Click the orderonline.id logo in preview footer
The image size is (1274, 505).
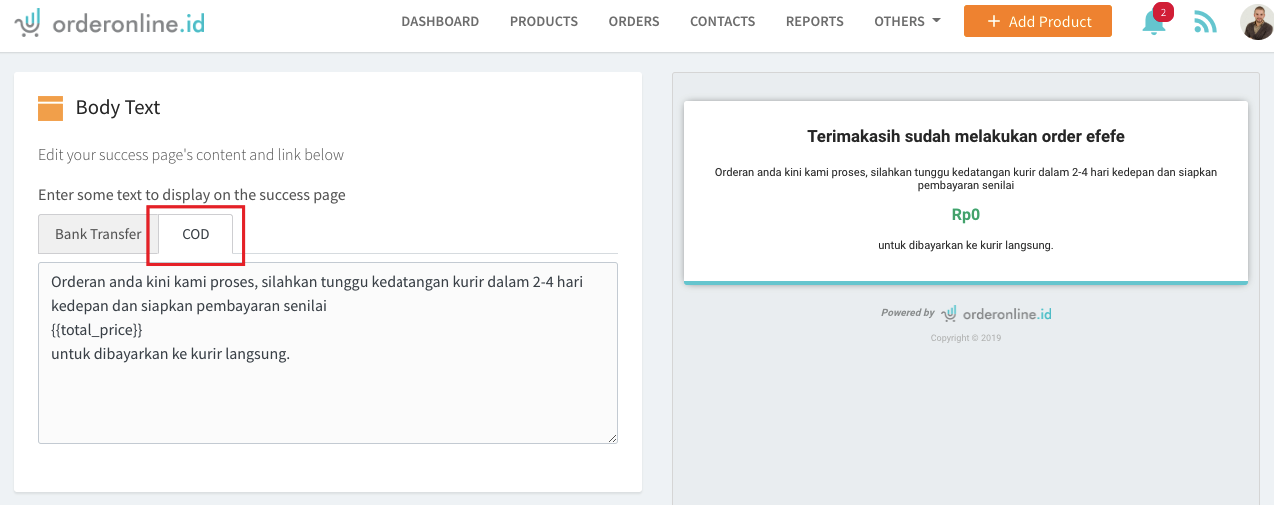996,313
